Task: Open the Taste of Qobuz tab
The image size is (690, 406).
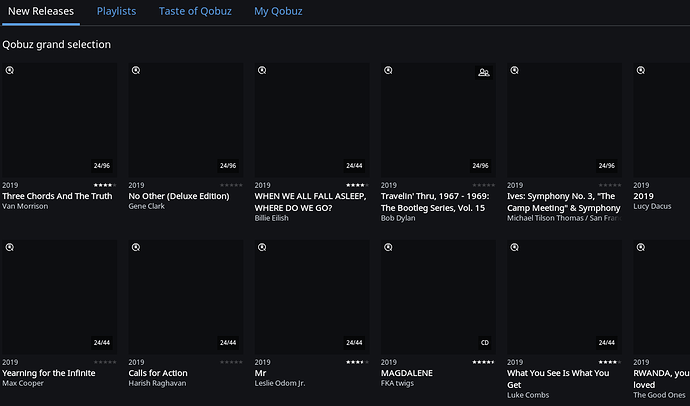Action: click(x=195, y=11)
